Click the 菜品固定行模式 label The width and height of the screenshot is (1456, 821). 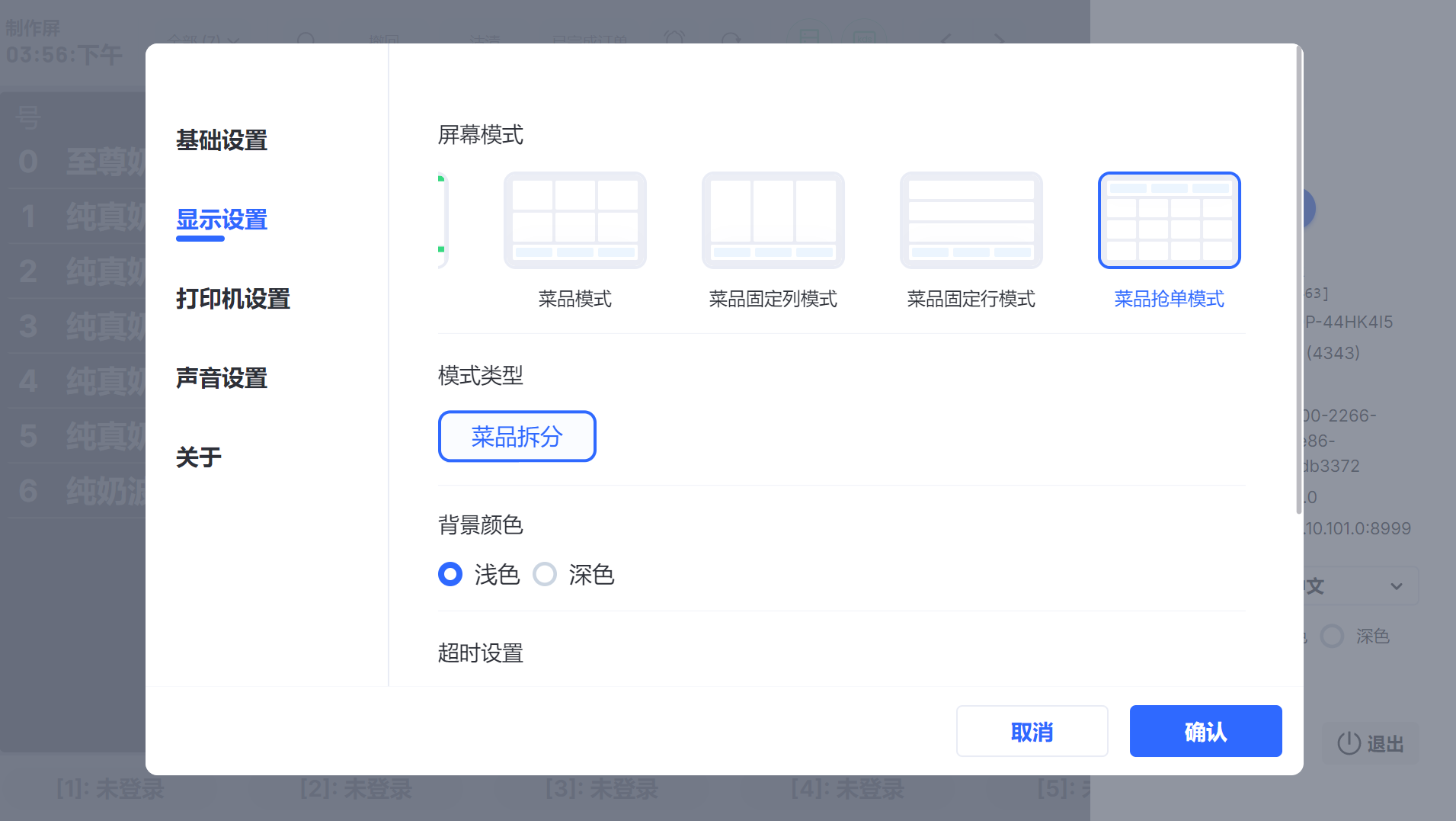pos(971,299)
